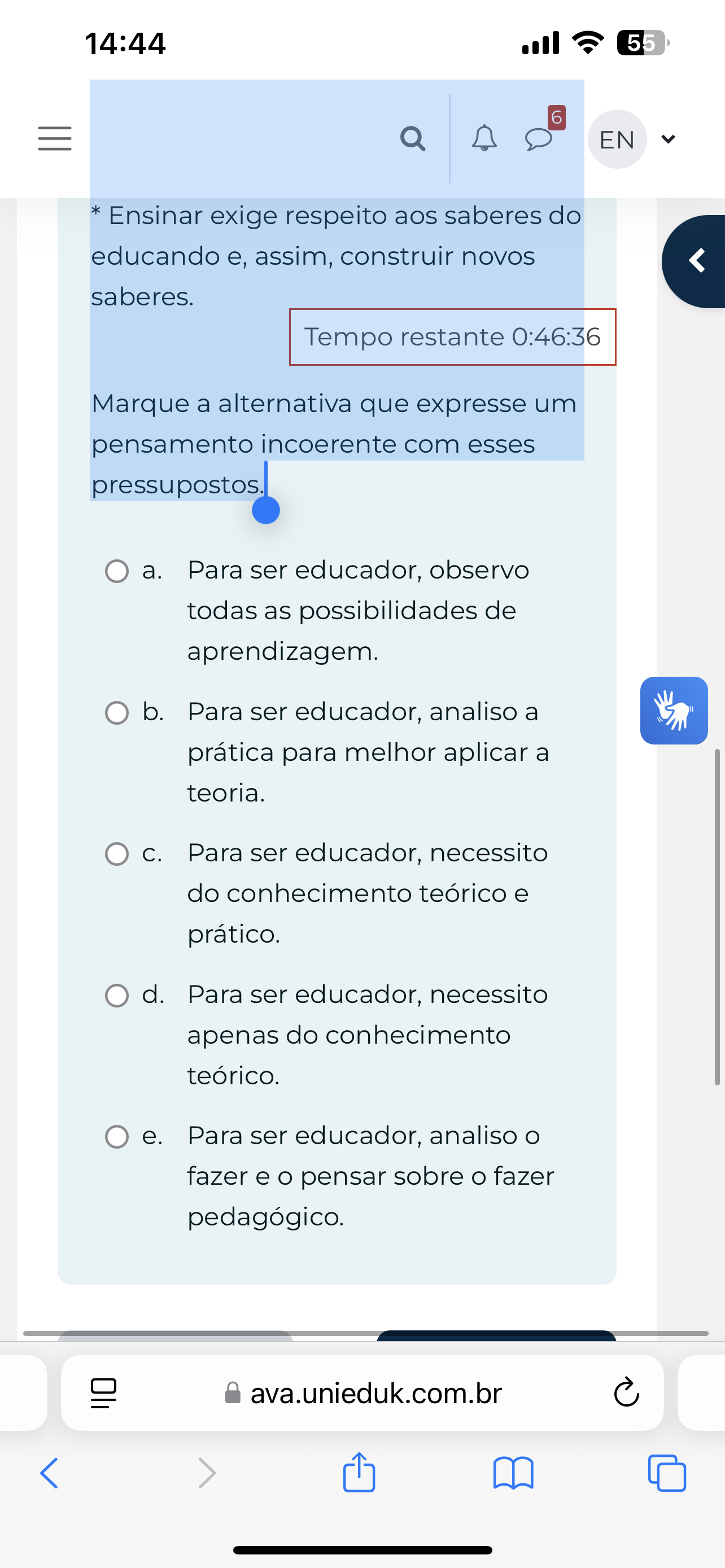The height and width of the screenshot is (1568, 725).
Task: Tap the search magnifier icon
Action: [413, 139]
